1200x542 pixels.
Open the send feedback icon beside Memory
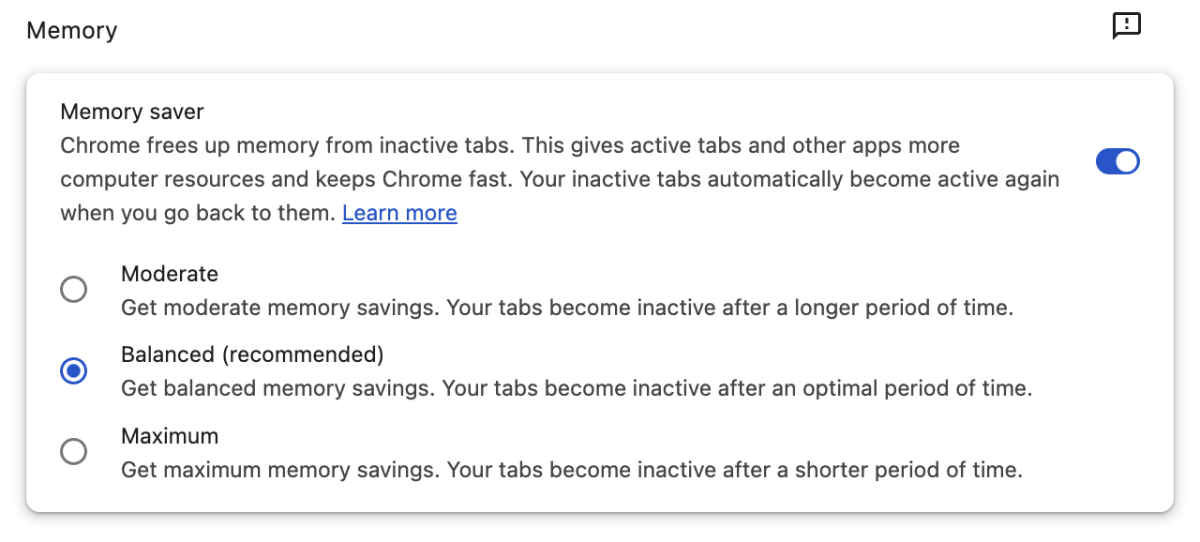coord(1127,27)
